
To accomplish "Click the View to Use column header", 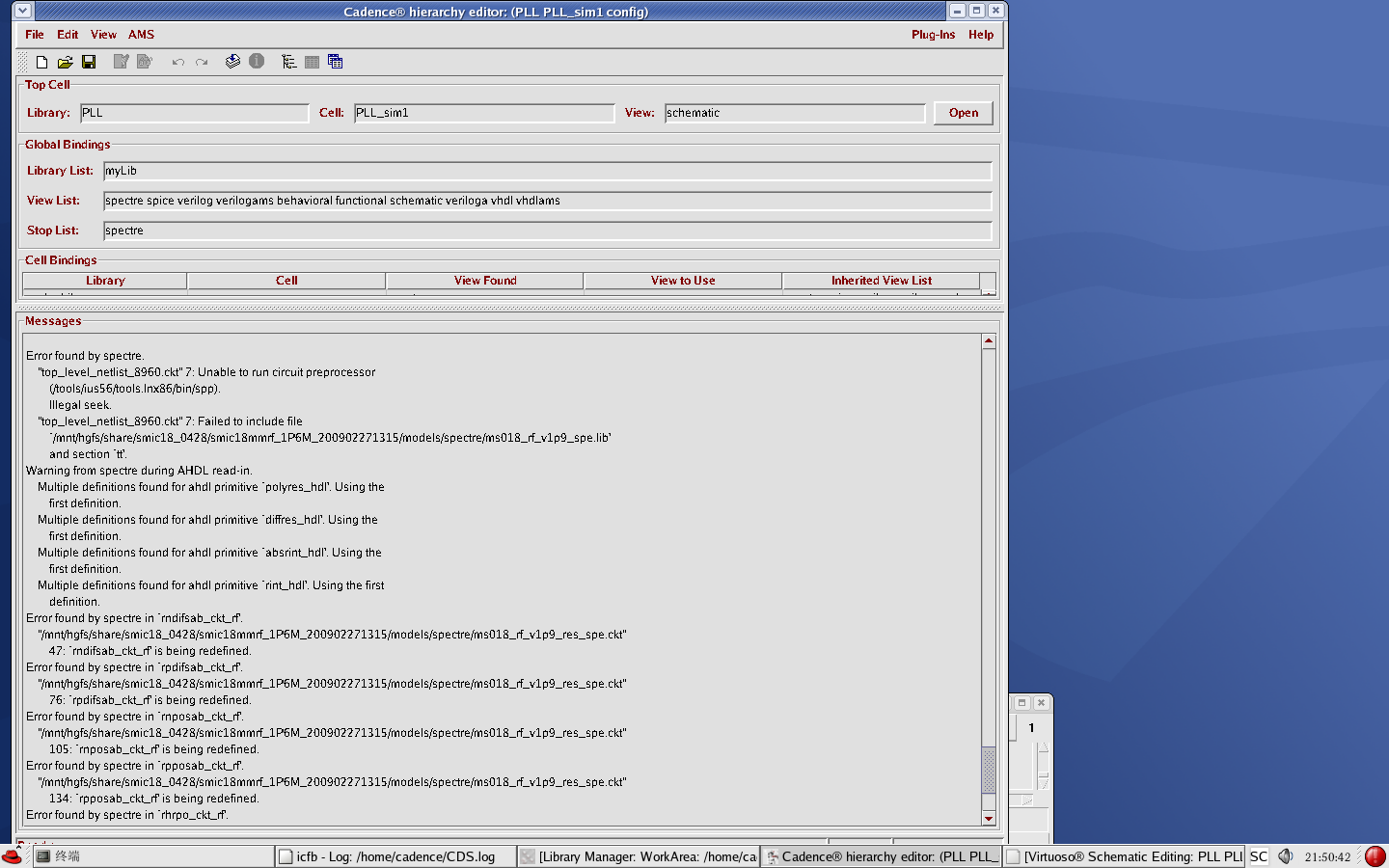I will click(683, 281).
